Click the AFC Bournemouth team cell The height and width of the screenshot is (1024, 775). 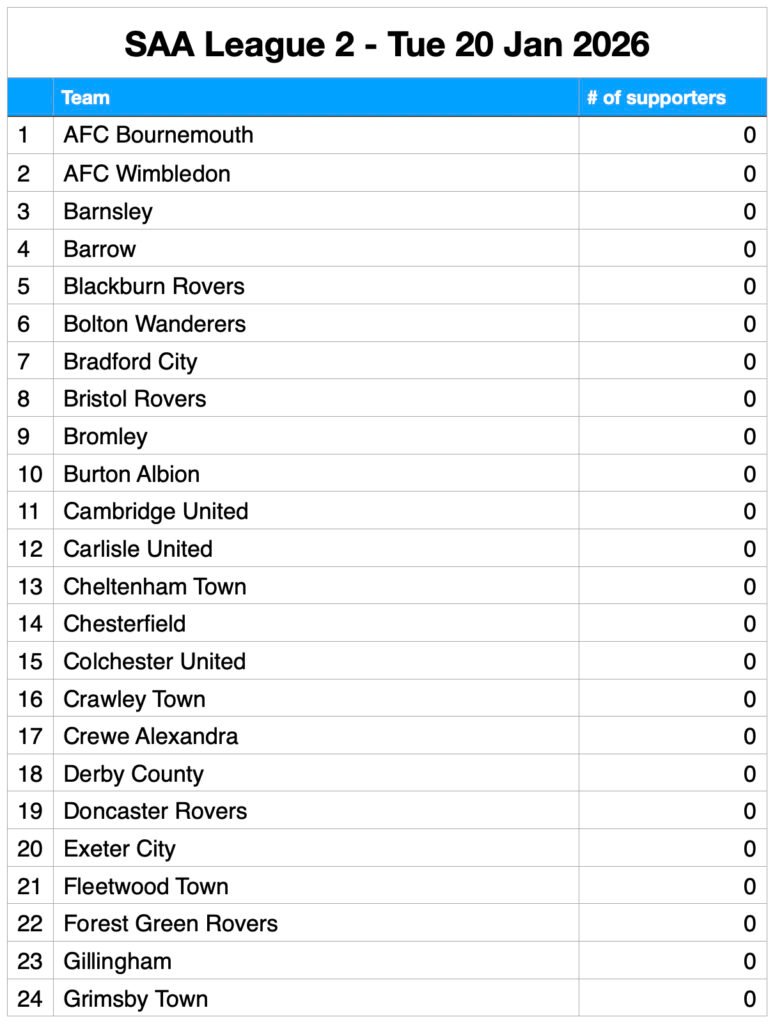coord(158,135)
